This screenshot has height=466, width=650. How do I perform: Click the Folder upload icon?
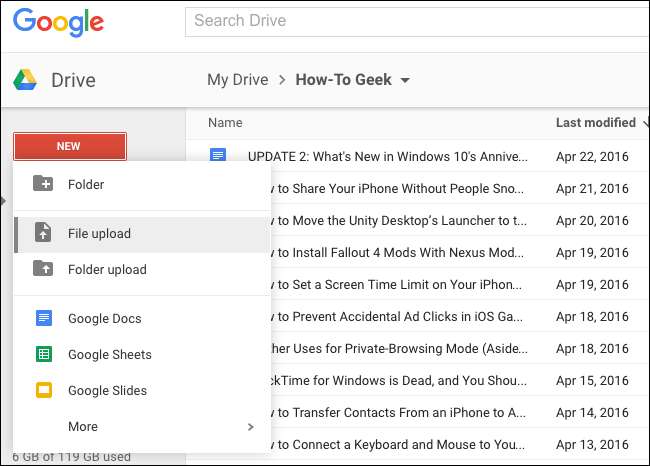click(x=43, y=269)
